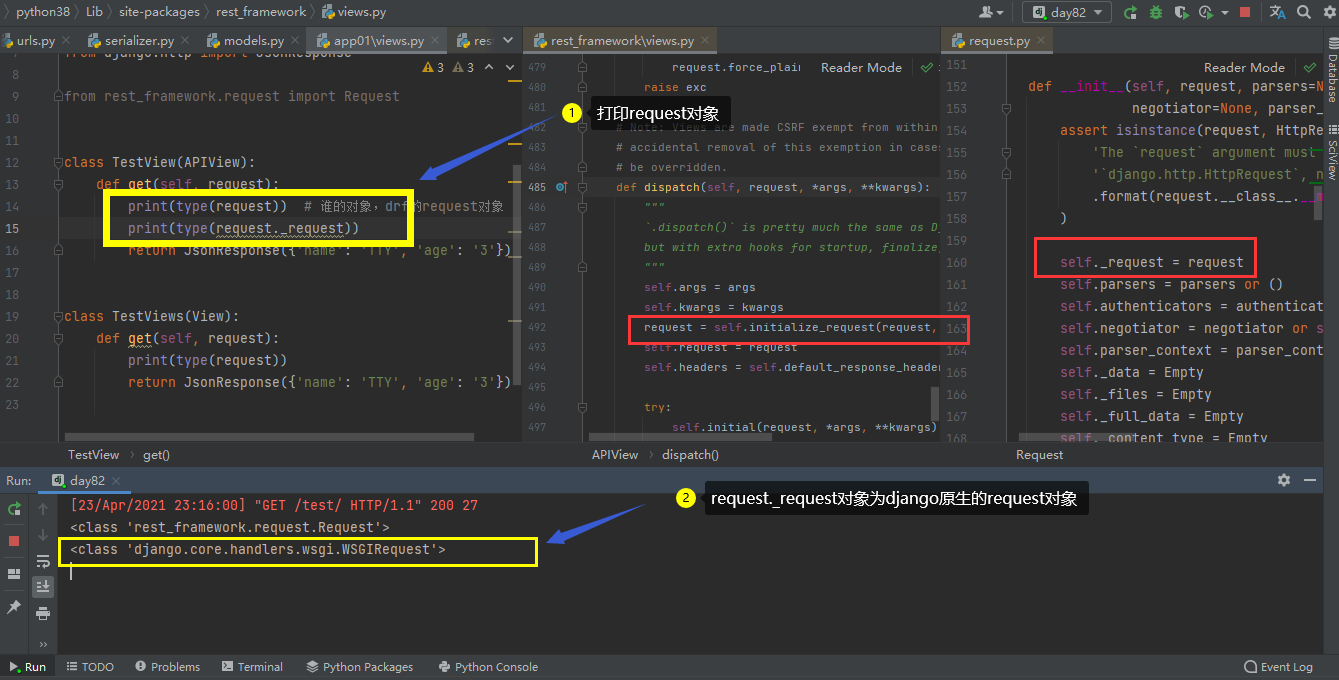This screenshot has width=1339, height=680.
Task: Click the gutter override icon at line 485
Action: click(561, 187)
